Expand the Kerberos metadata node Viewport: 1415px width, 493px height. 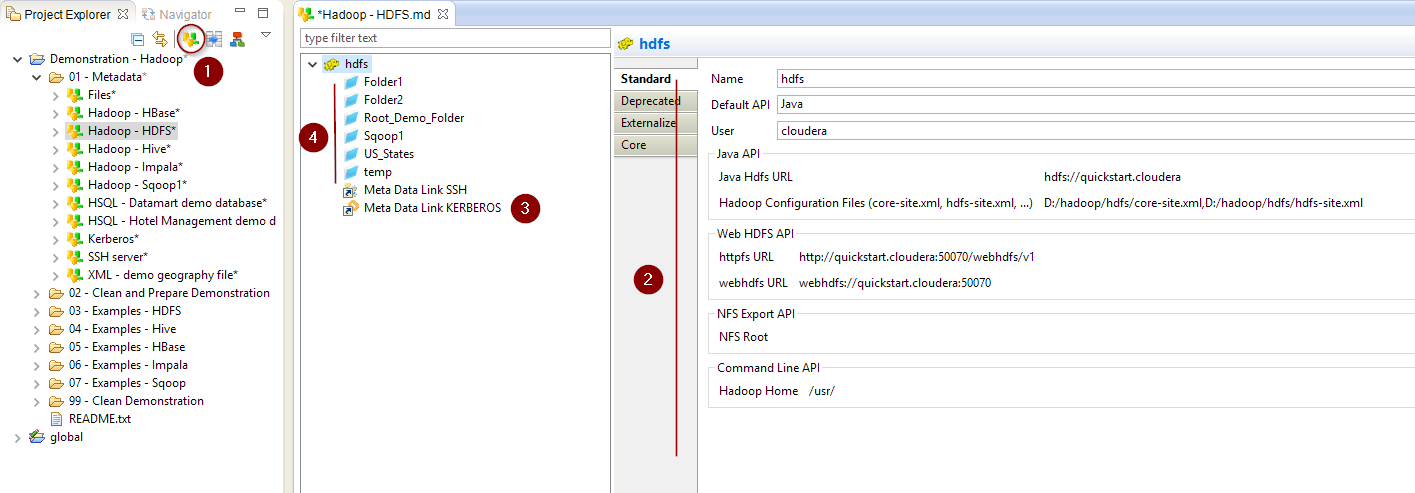tap(55, 239)
